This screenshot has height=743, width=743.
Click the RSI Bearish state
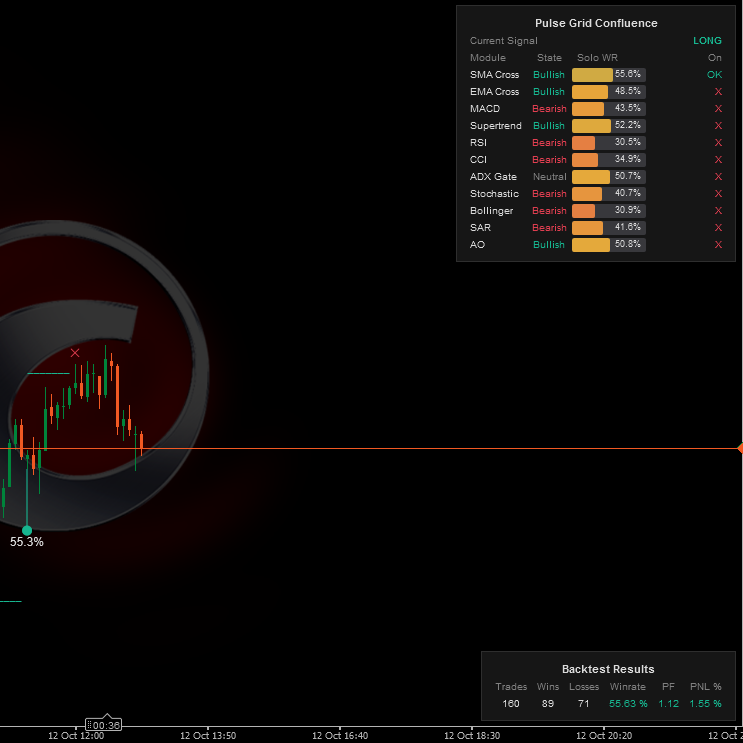tap(549, 143)
